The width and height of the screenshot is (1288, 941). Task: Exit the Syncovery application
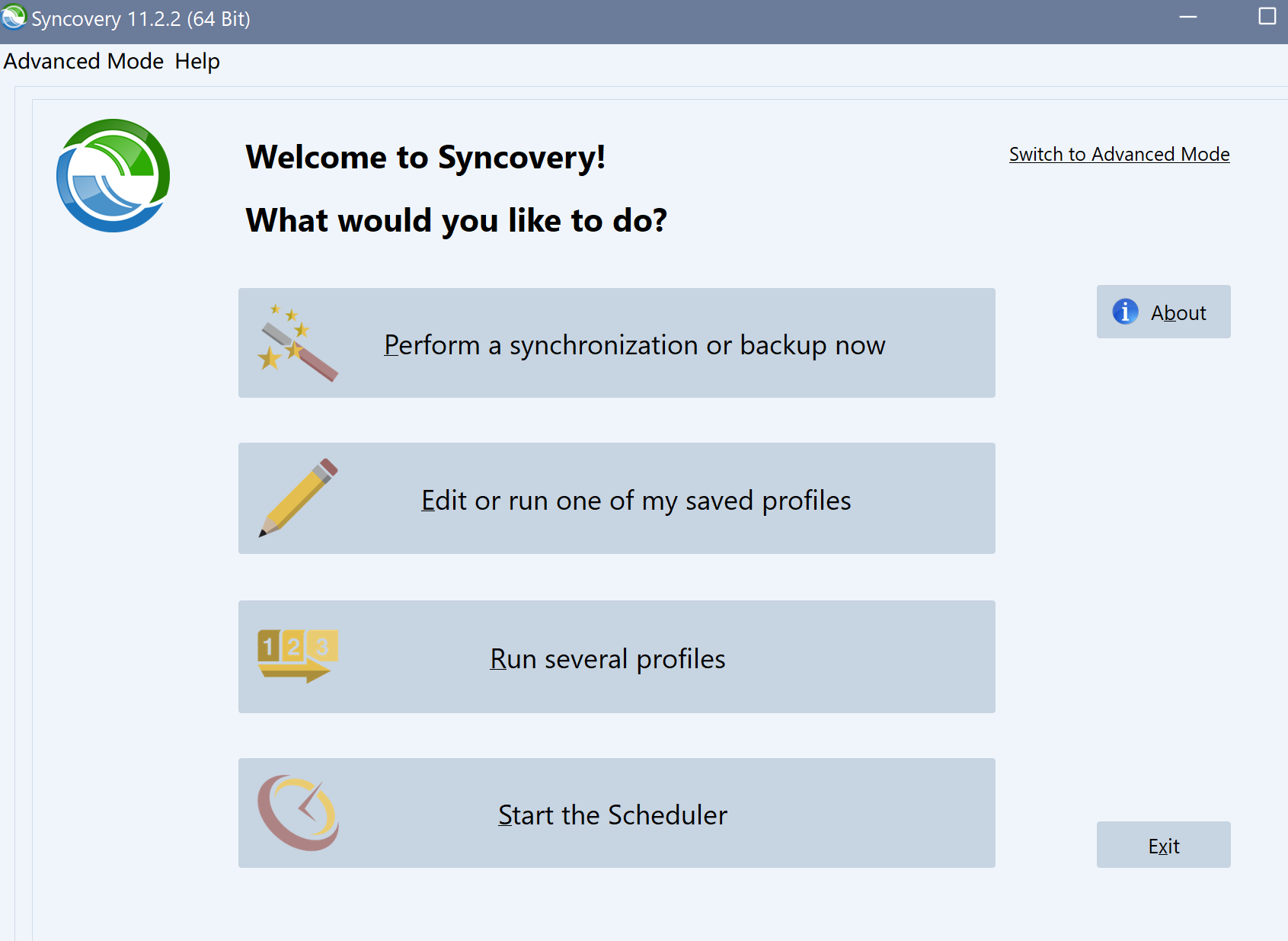(x=1163, y=844)
